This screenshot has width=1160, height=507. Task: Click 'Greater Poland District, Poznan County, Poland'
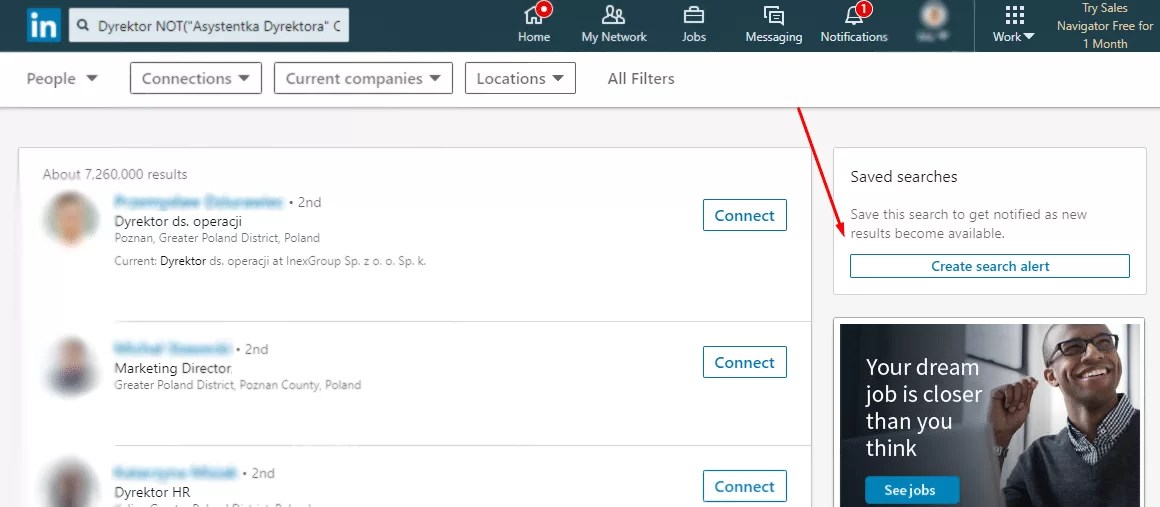point(237,385)
